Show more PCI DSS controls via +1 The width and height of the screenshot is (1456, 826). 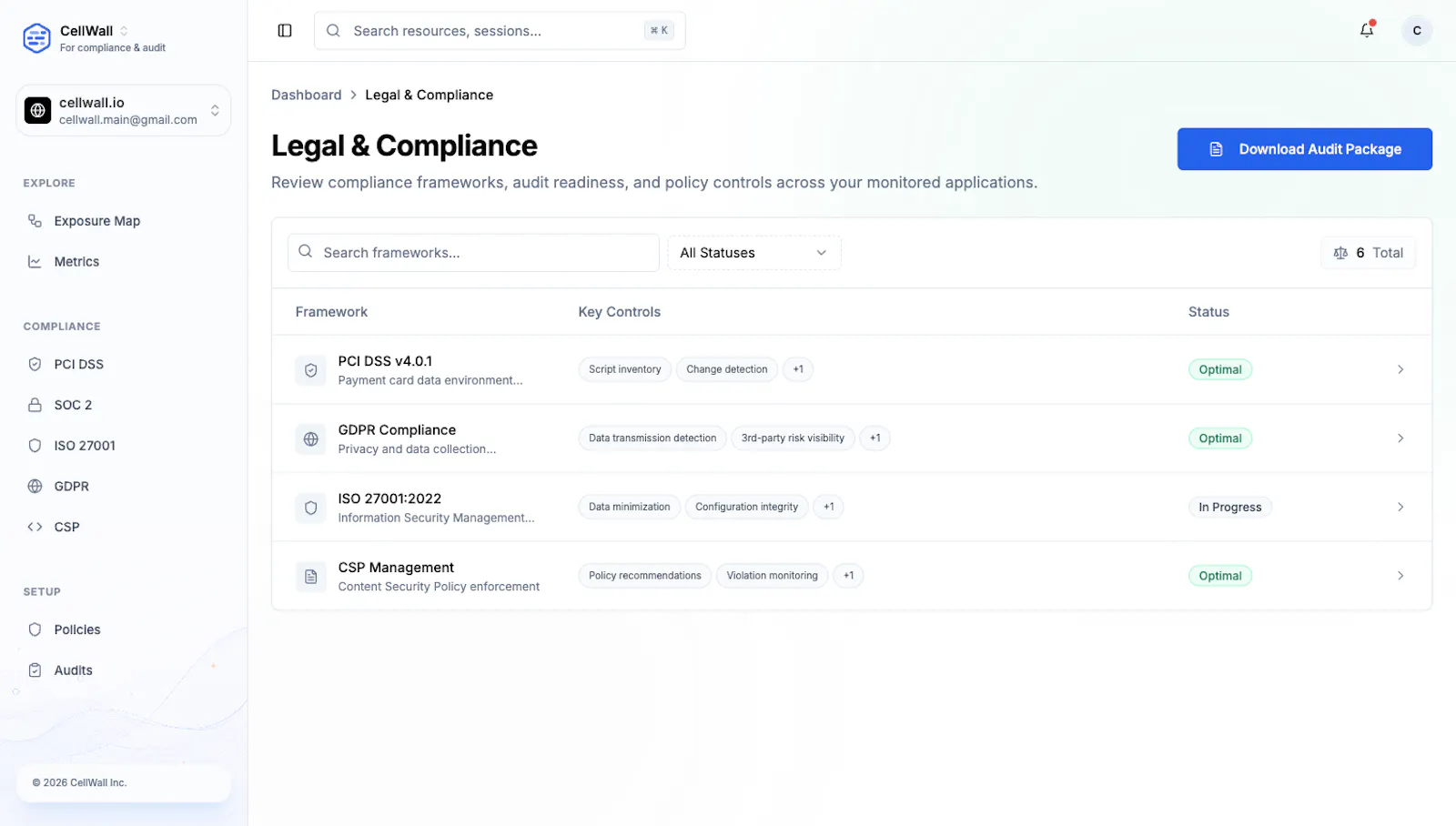coord(798,369)
